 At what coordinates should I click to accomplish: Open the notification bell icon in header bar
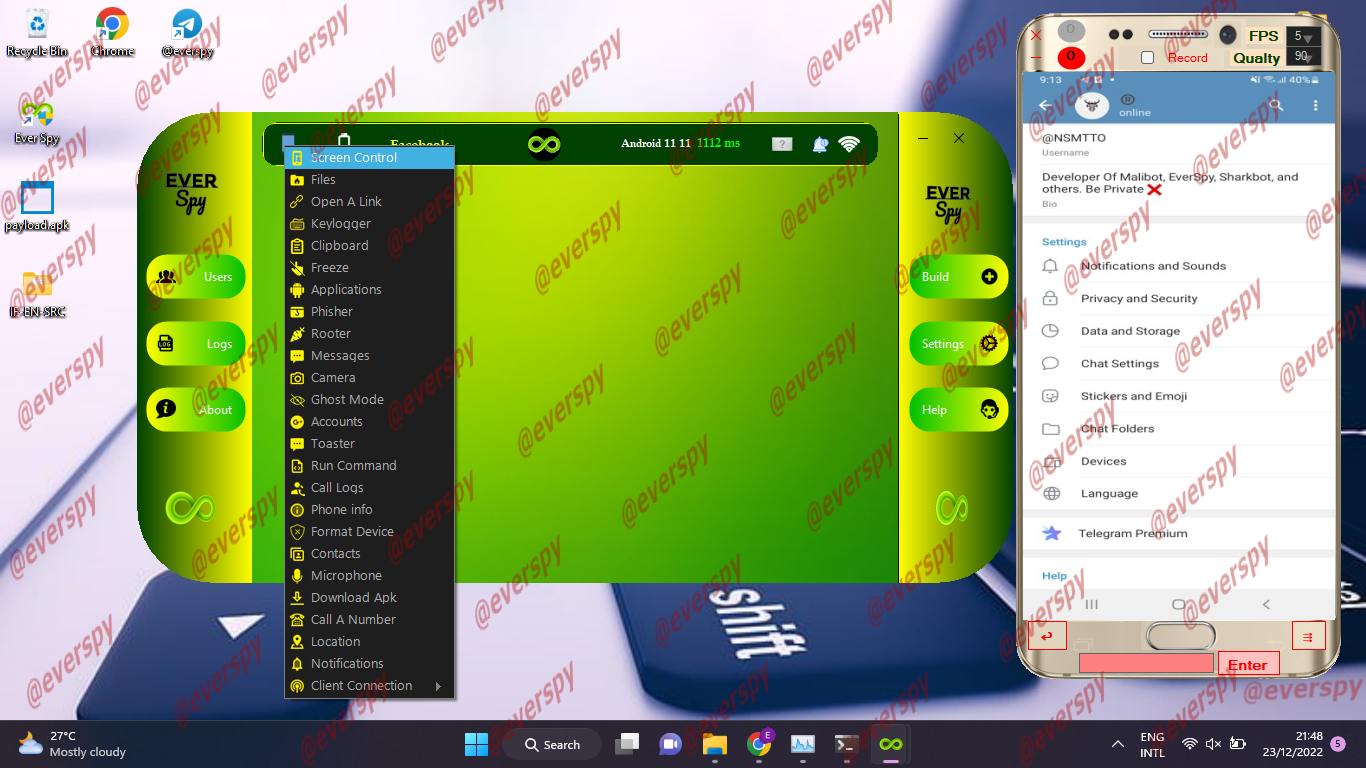click(x=820, y=144)
